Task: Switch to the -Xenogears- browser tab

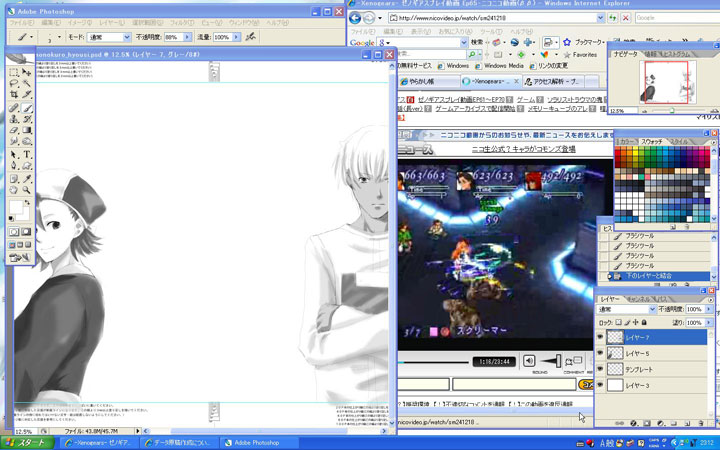Action: (x=490, y=81)
